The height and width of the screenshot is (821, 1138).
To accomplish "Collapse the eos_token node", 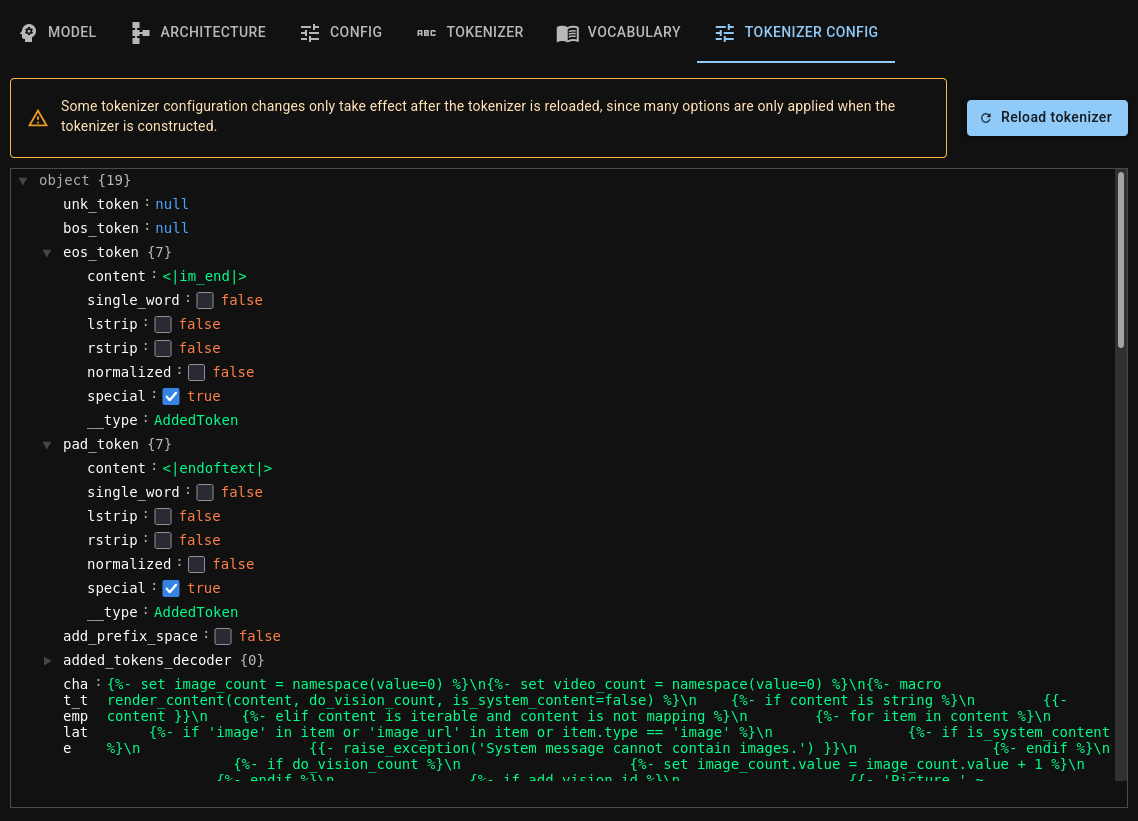I will (47, 253).
